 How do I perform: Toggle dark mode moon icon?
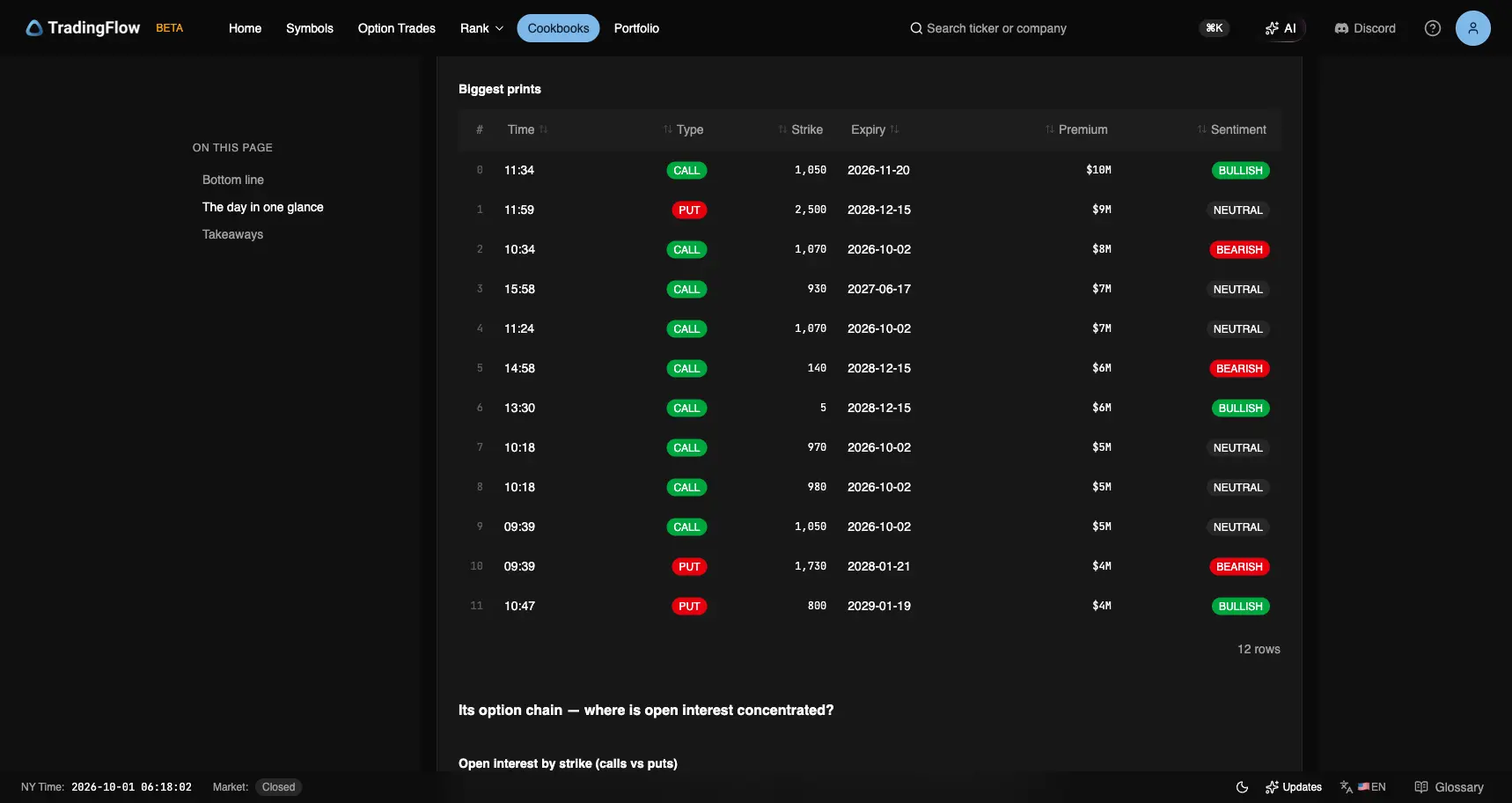[1243, 787]
